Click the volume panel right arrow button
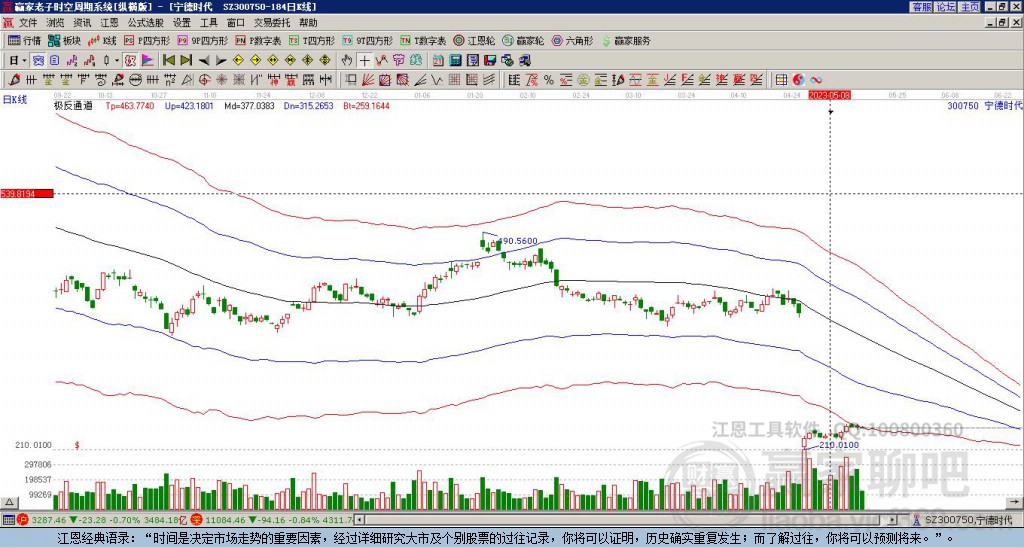 1015,502
